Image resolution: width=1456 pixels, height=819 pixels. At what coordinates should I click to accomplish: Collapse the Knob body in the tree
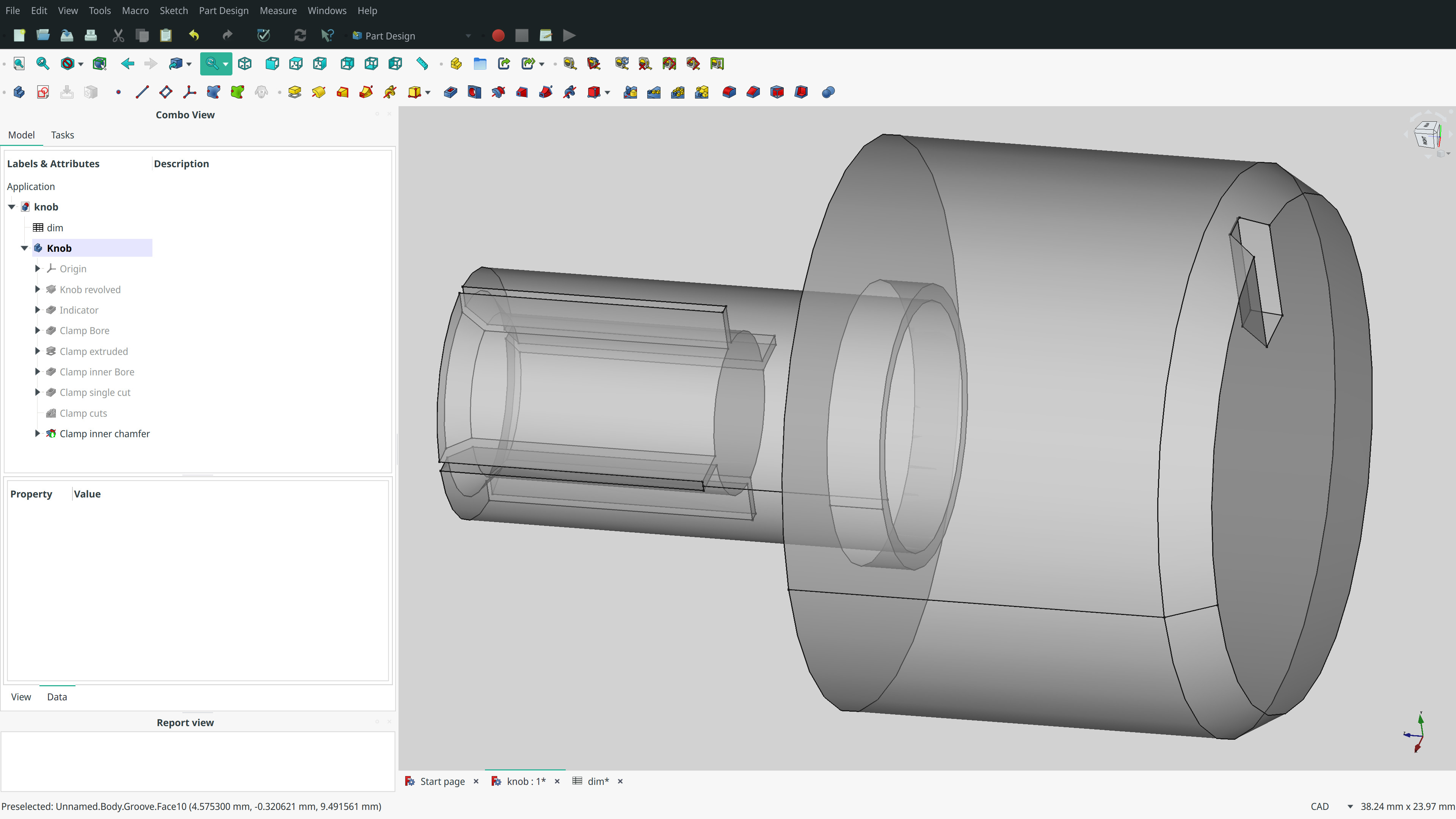click(24, 248)
